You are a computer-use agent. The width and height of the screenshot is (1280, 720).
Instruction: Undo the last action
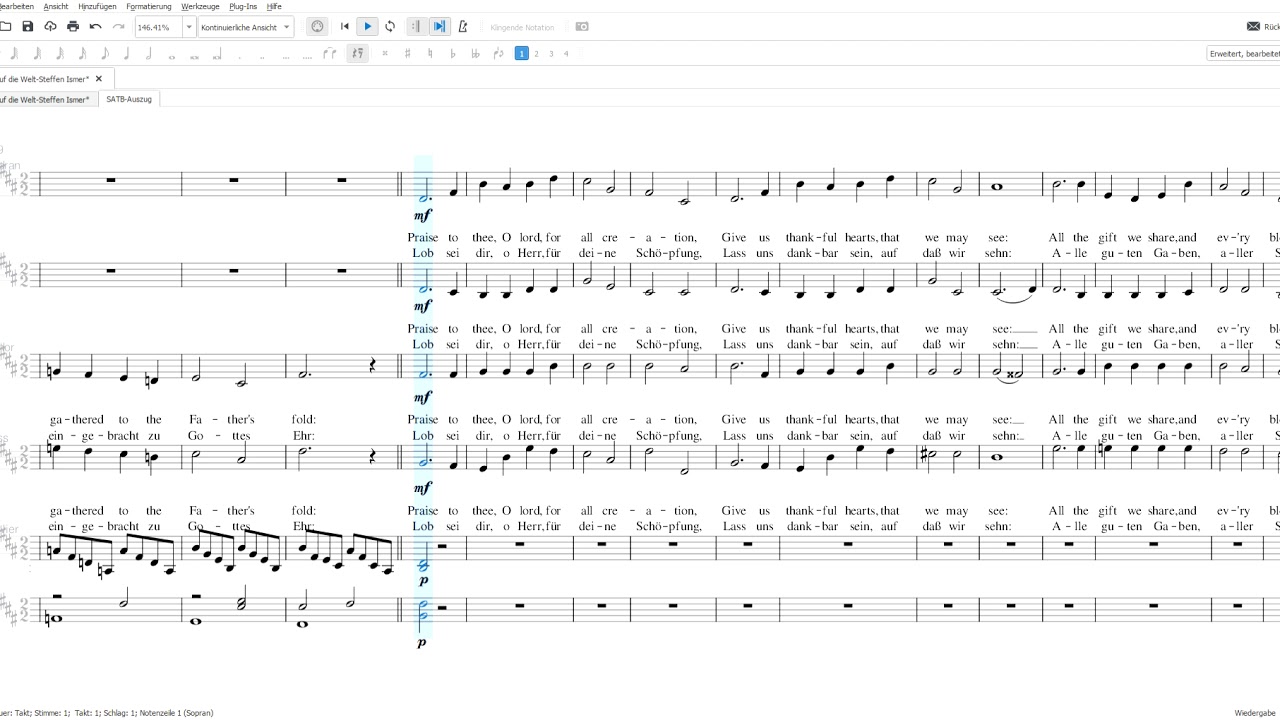pyautogui.click(x=96, y=27)
